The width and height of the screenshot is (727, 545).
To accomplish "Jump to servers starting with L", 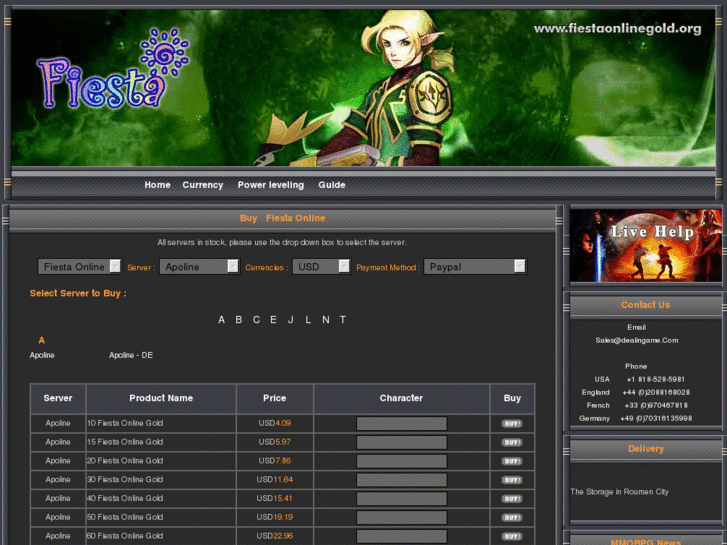I will point(308,320).
